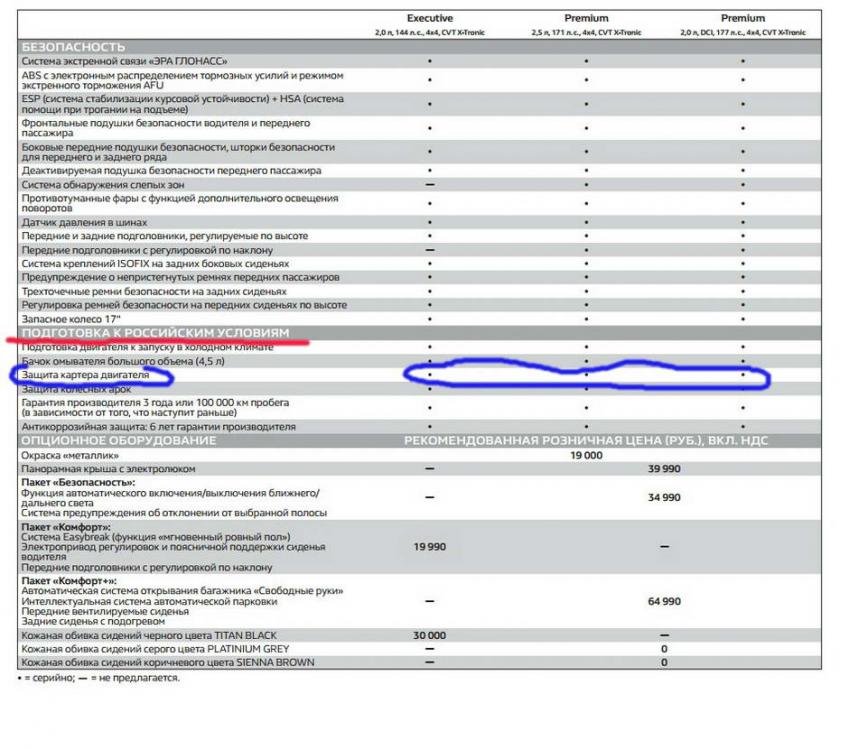Viewport: 849px width, 750px height.
Task: Click the "Система креплений ISOFIX" row label
Action: (x=155, y=264)
